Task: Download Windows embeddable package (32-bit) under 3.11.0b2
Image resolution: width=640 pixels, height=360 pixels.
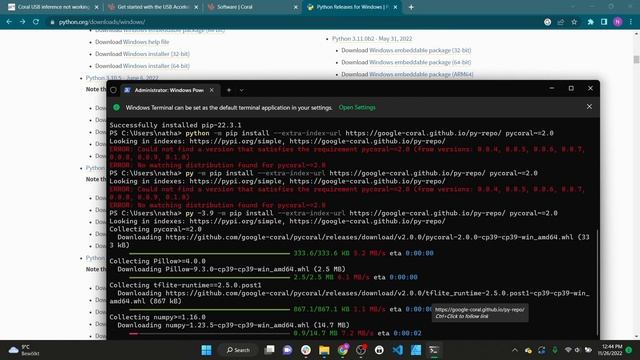Action: tap(420, 50)
